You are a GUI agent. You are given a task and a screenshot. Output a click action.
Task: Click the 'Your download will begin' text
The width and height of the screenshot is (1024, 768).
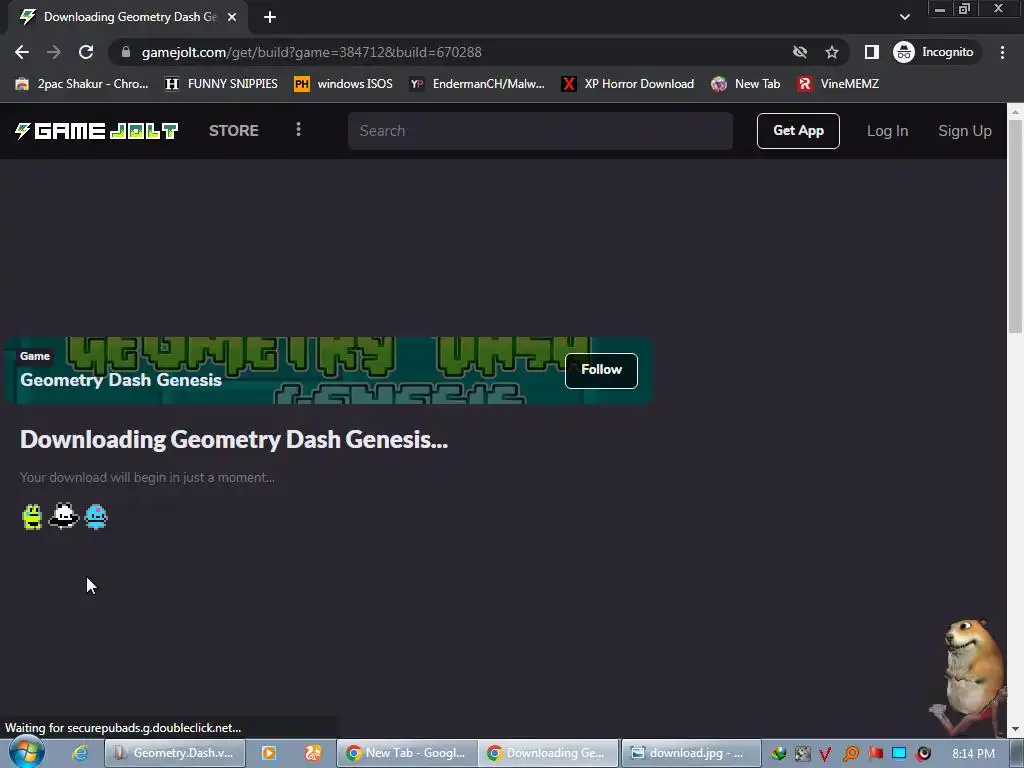coord(147,477)
